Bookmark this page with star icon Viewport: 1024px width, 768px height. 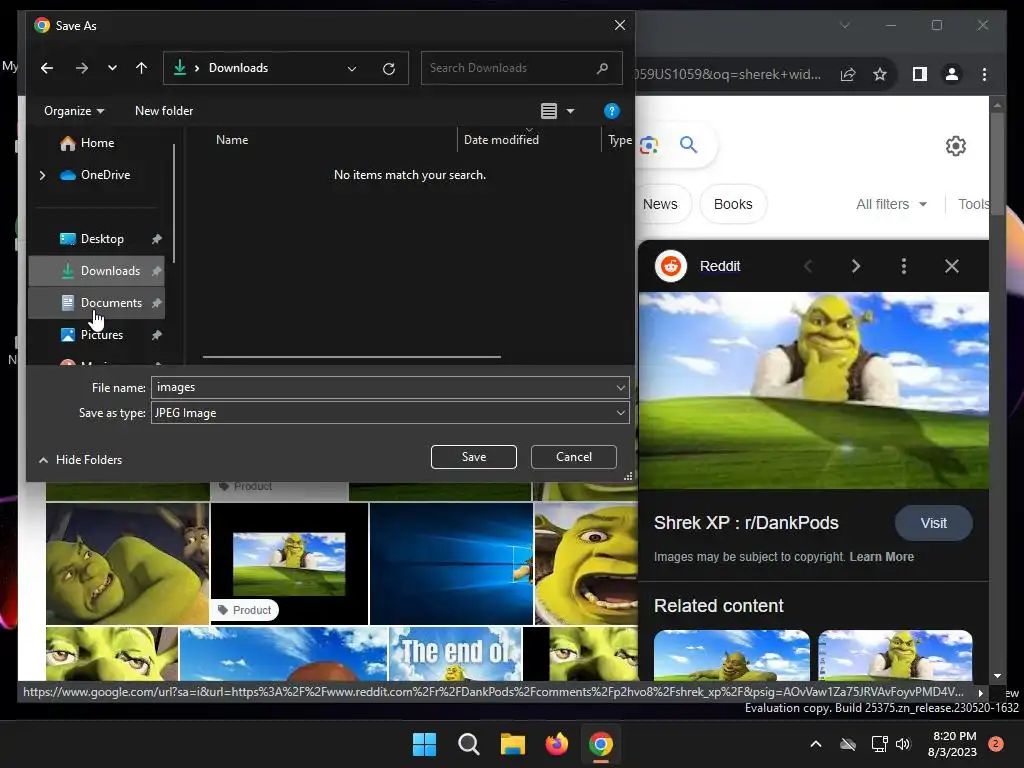coord(880,74)
